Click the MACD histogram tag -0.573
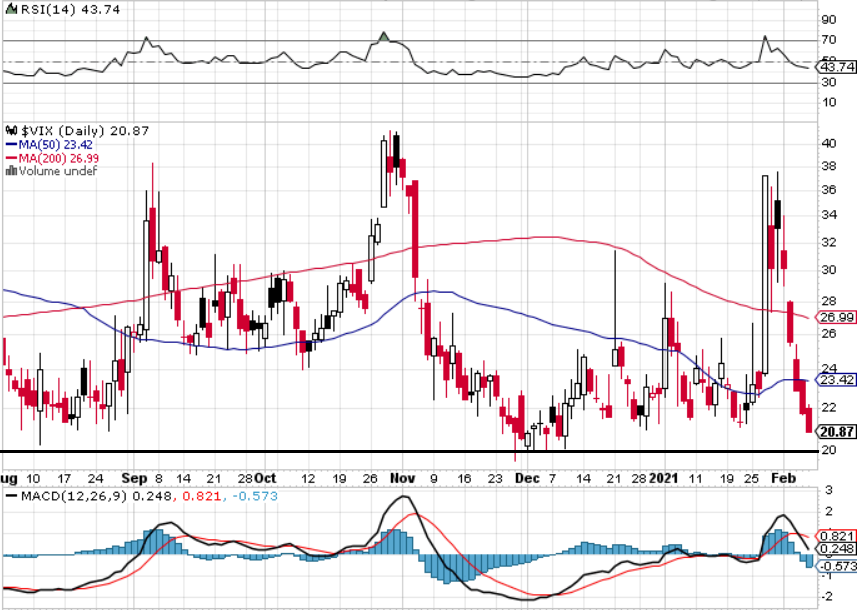Image resolution: width=864 pixels, height=610 pixels. click(836, 566)
